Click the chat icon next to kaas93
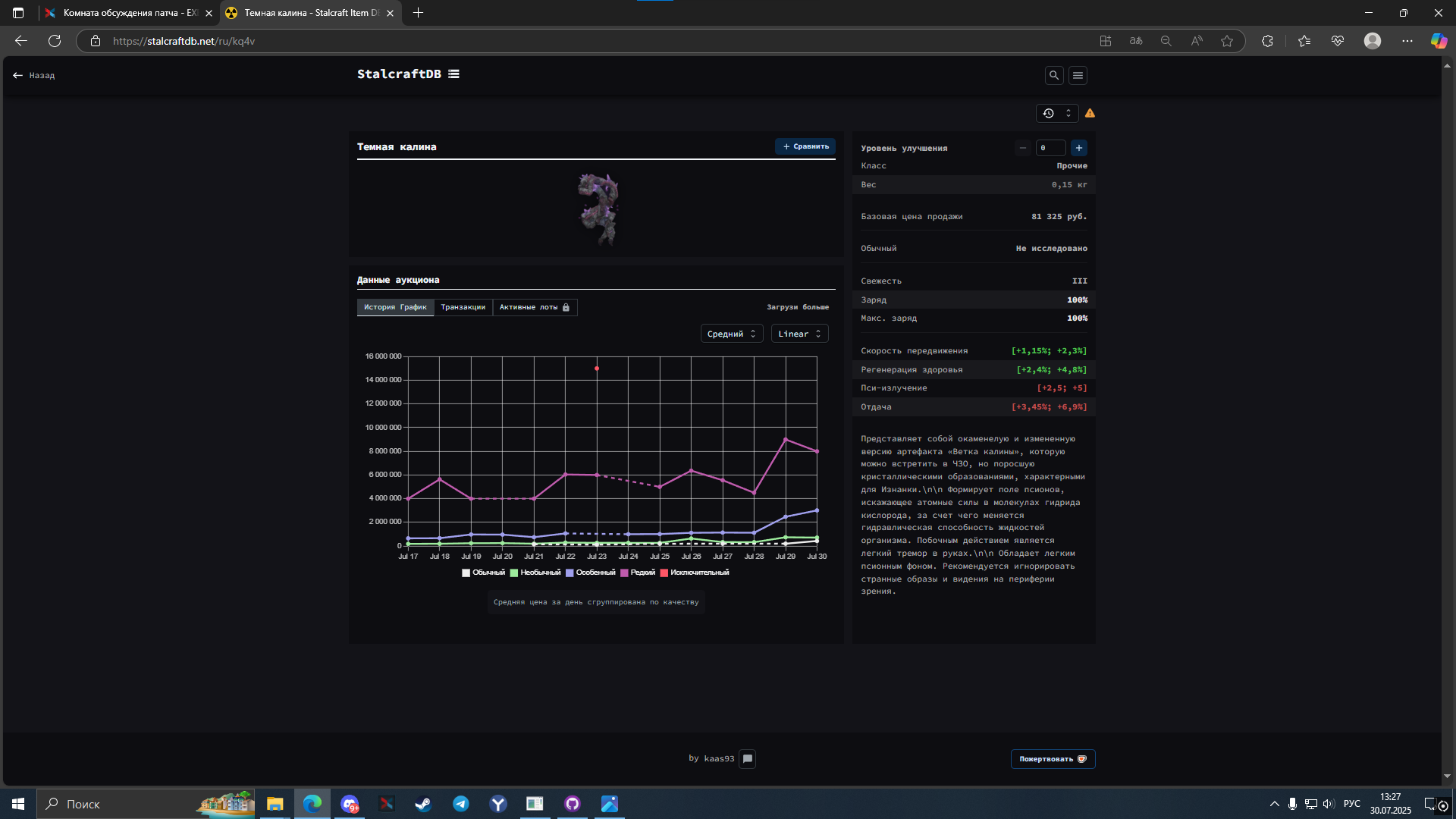Viewport: 1456px width, 819px height. [x=747, y=758]
